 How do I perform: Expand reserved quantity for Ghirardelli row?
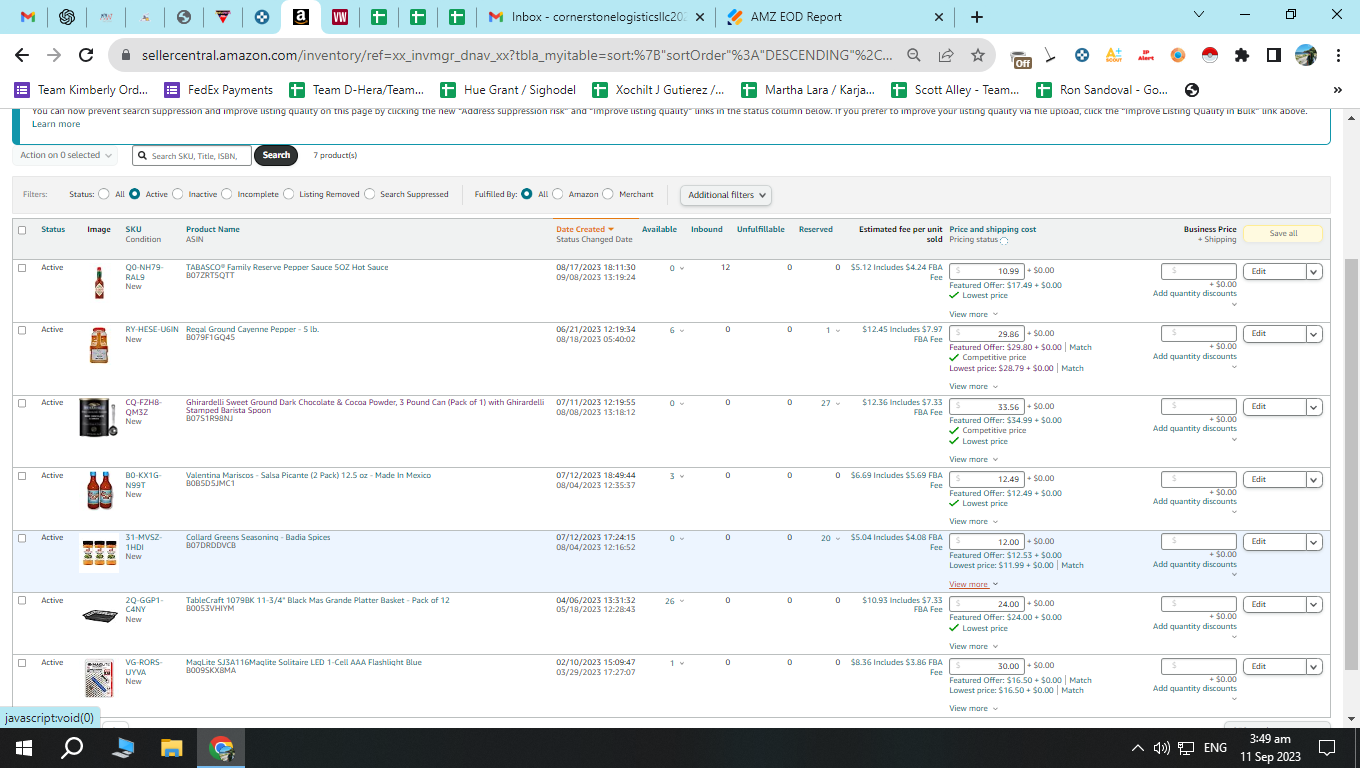(x=837, y=403)
